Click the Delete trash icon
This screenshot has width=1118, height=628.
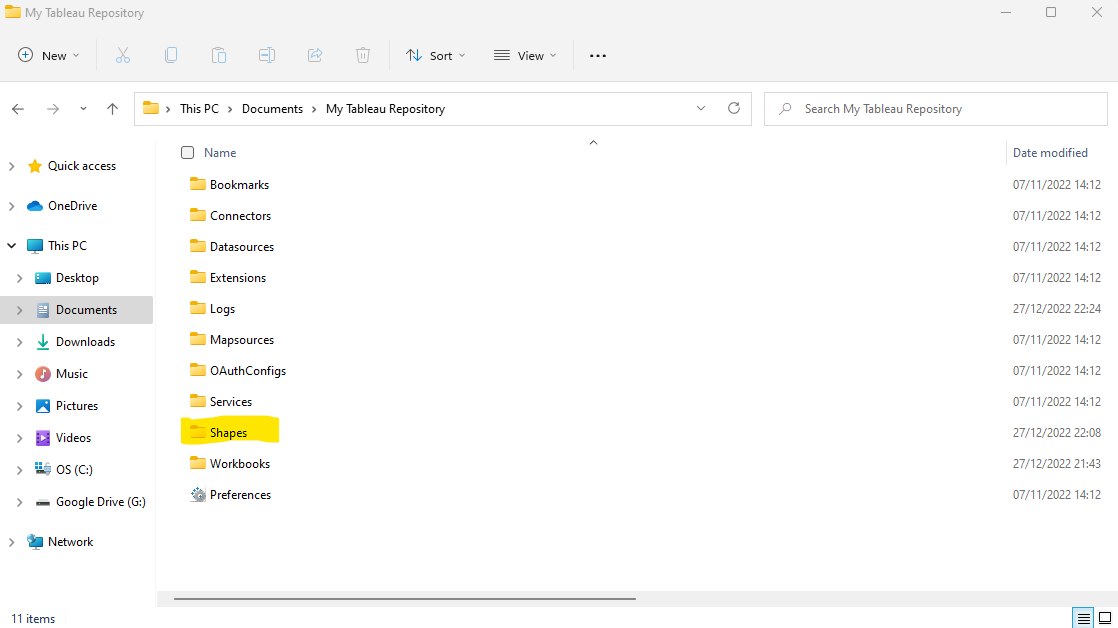pyautogui.click(x=363, y=56)
